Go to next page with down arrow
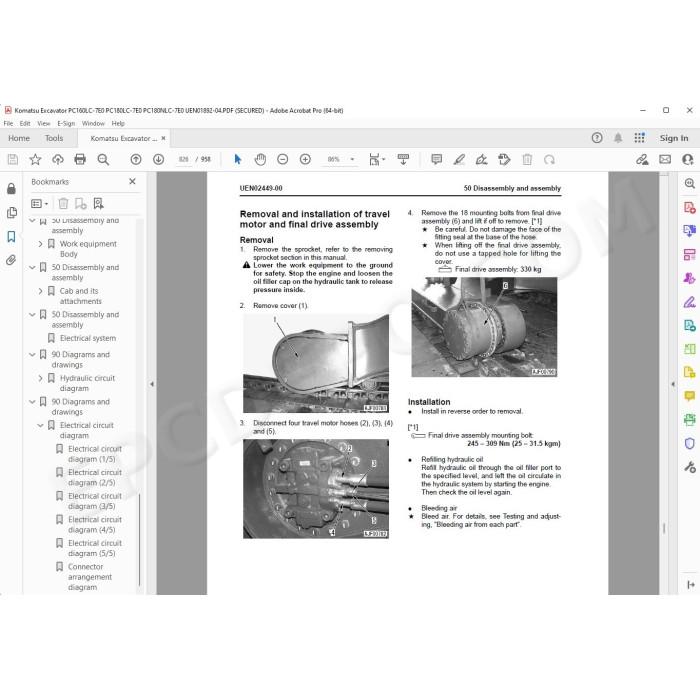Image resolution: width=700 pixels, height=700 pixels. [x=158, y=159]
